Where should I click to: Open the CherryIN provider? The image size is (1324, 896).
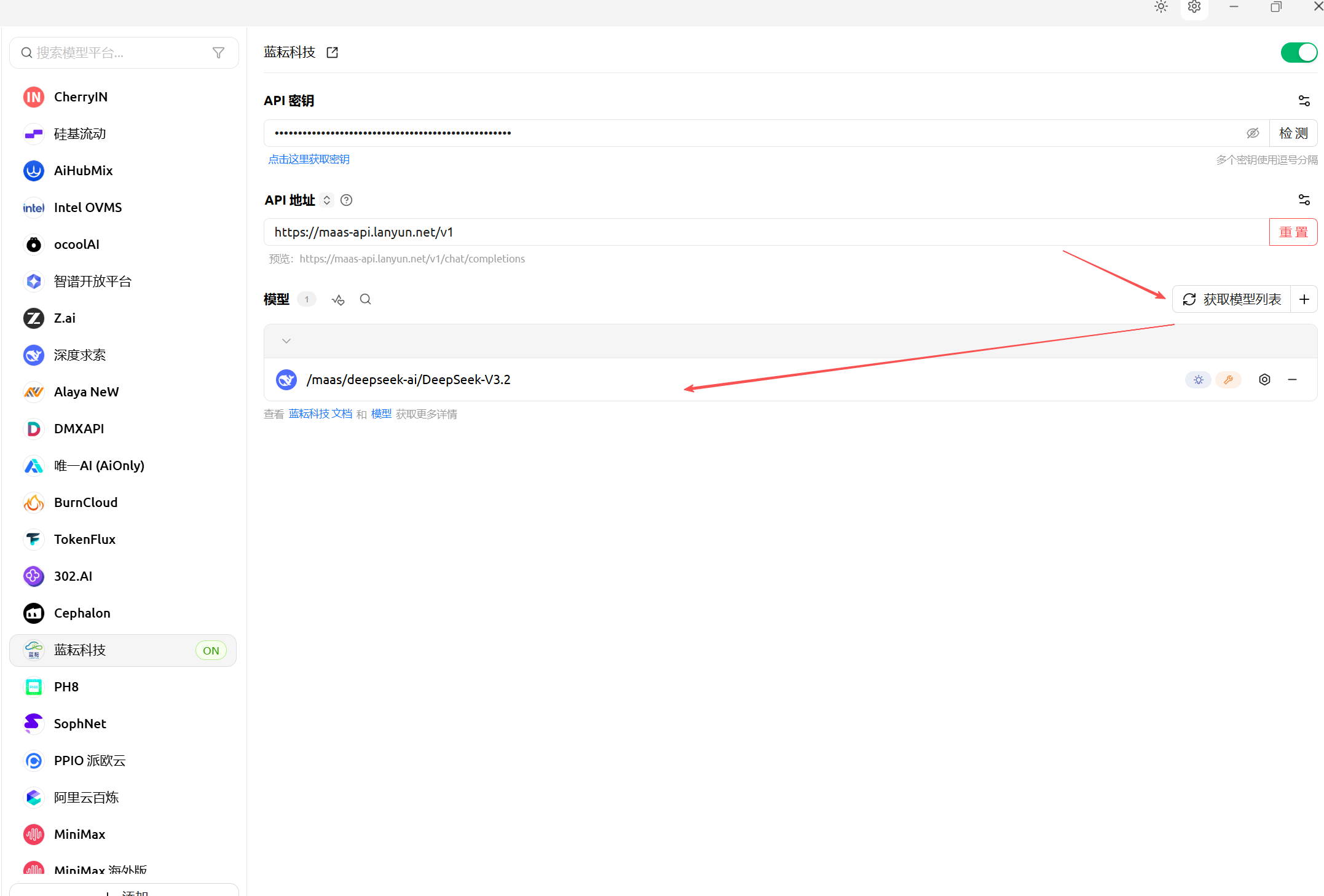(x=123, y=97)
